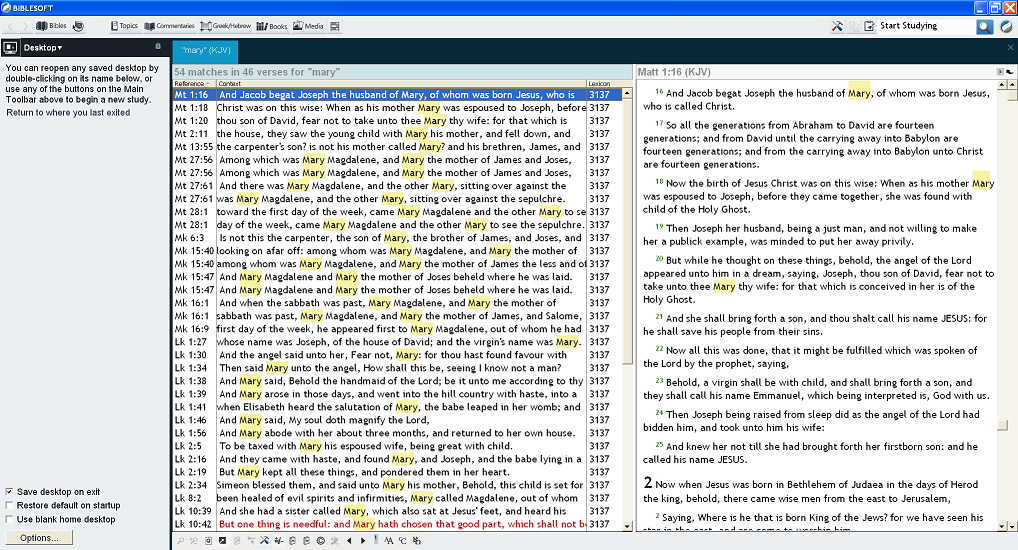Click the greyed puzzle icon in bottom toolbar
This screenshot has height=550, width=1018.
[x=335, y=540]
